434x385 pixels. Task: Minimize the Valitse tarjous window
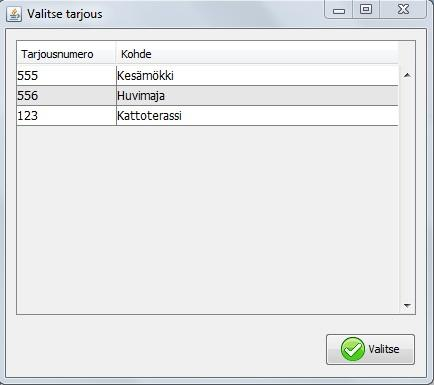[339, 10]
